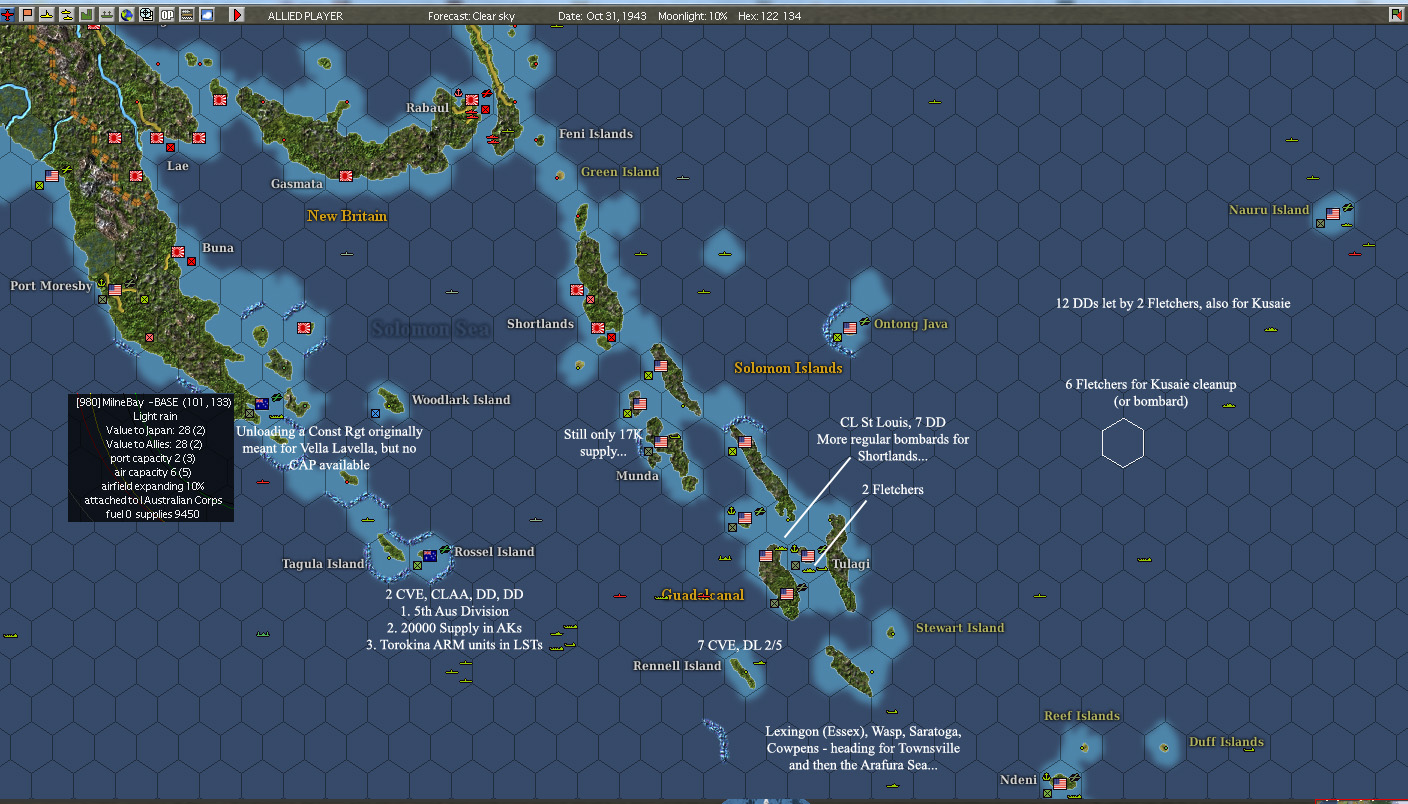This screenshot has height=804, width=1408.
Task: Click the red end-turn arrow button
Action: 237,15
